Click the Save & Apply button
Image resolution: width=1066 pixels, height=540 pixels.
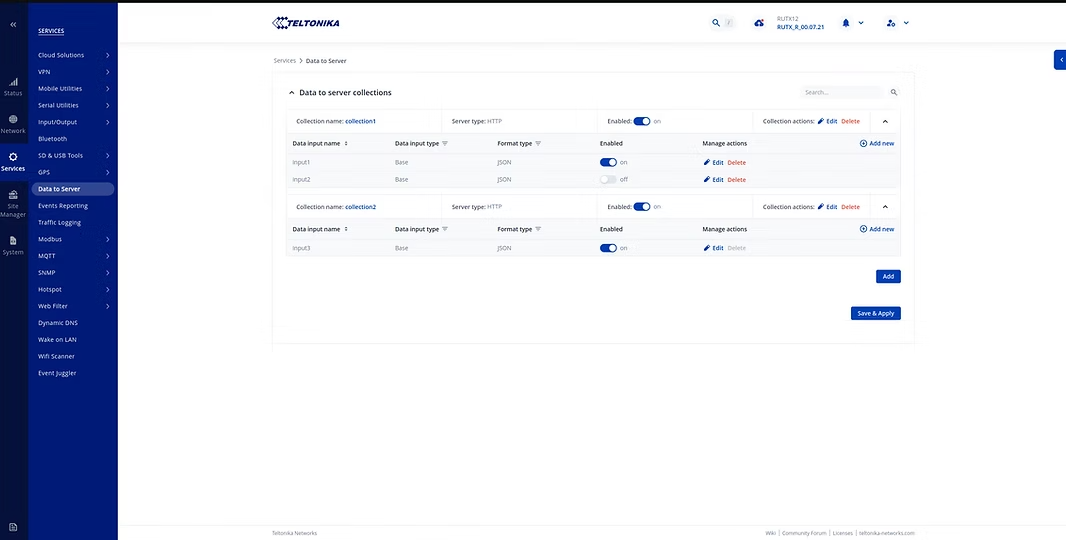coord(875,313)
